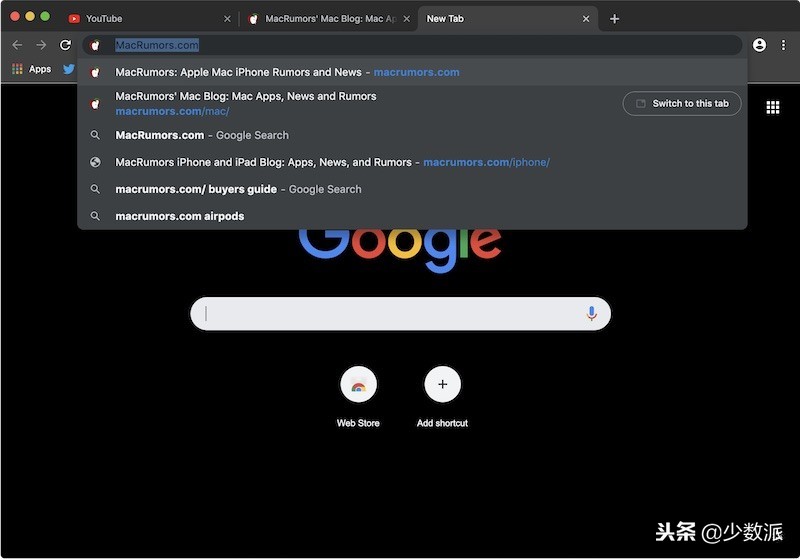Open the Apps bookmarks grid icon

pyautogui.click(x=17, y=69)
